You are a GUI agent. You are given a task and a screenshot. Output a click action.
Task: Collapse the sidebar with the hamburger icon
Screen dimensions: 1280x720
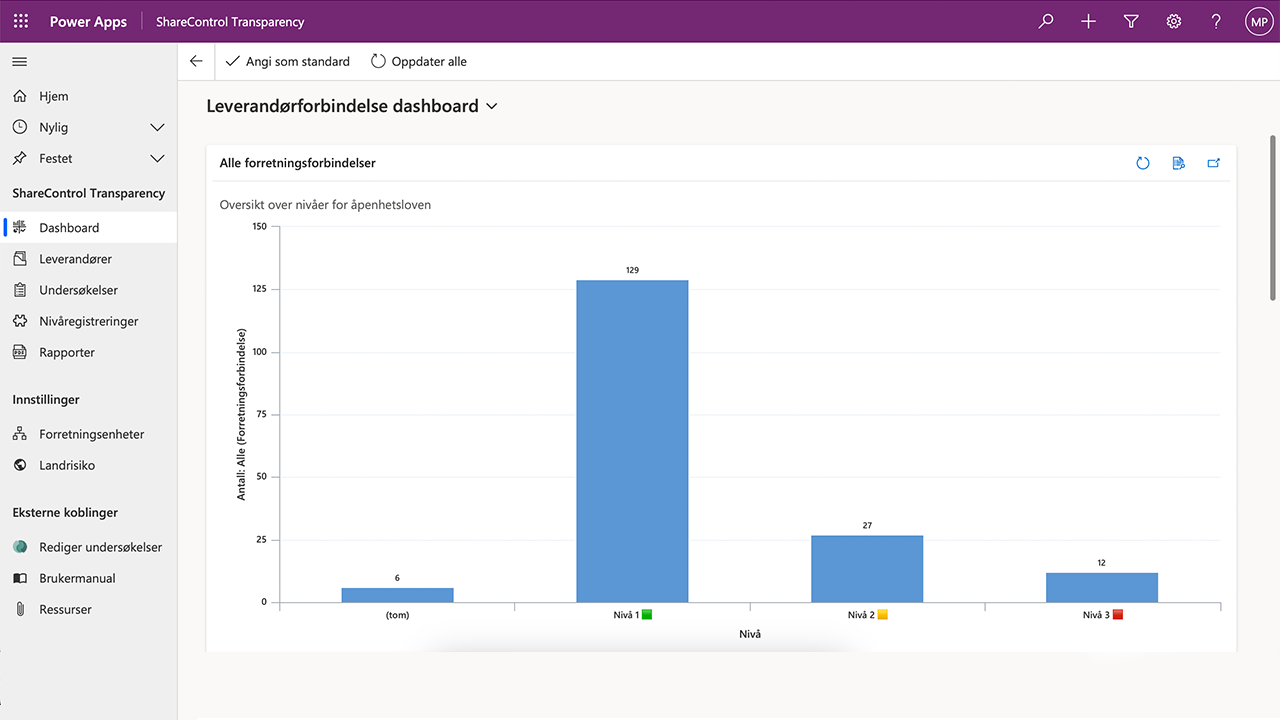click(18, 61)
